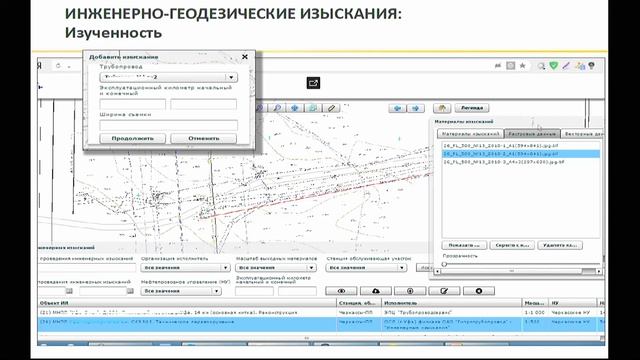Select table row with ЗАО "Трубопроводсервис"
640x360 pixels.
[x=320, y=312]
